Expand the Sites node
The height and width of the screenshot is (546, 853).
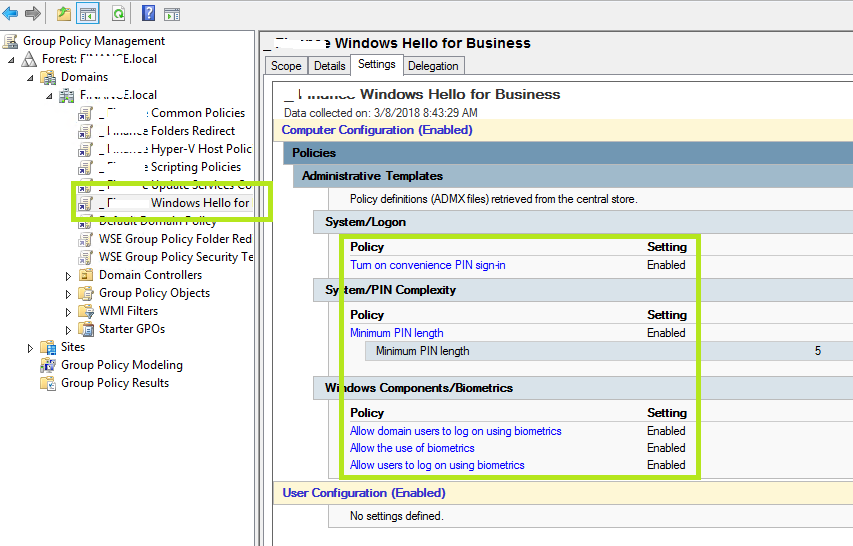coord(33,347)
